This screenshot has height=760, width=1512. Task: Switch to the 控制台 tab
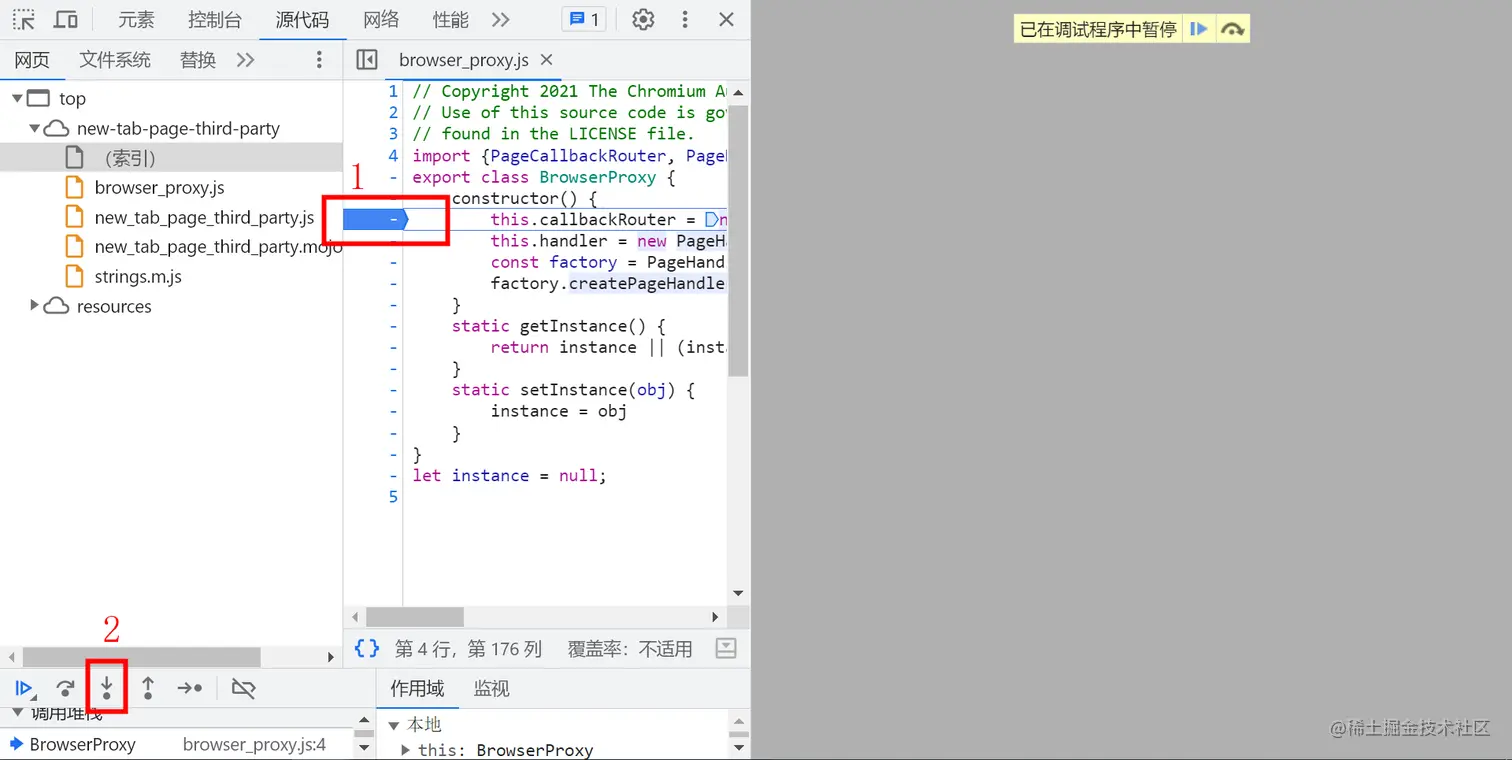(x=214, y=20)
